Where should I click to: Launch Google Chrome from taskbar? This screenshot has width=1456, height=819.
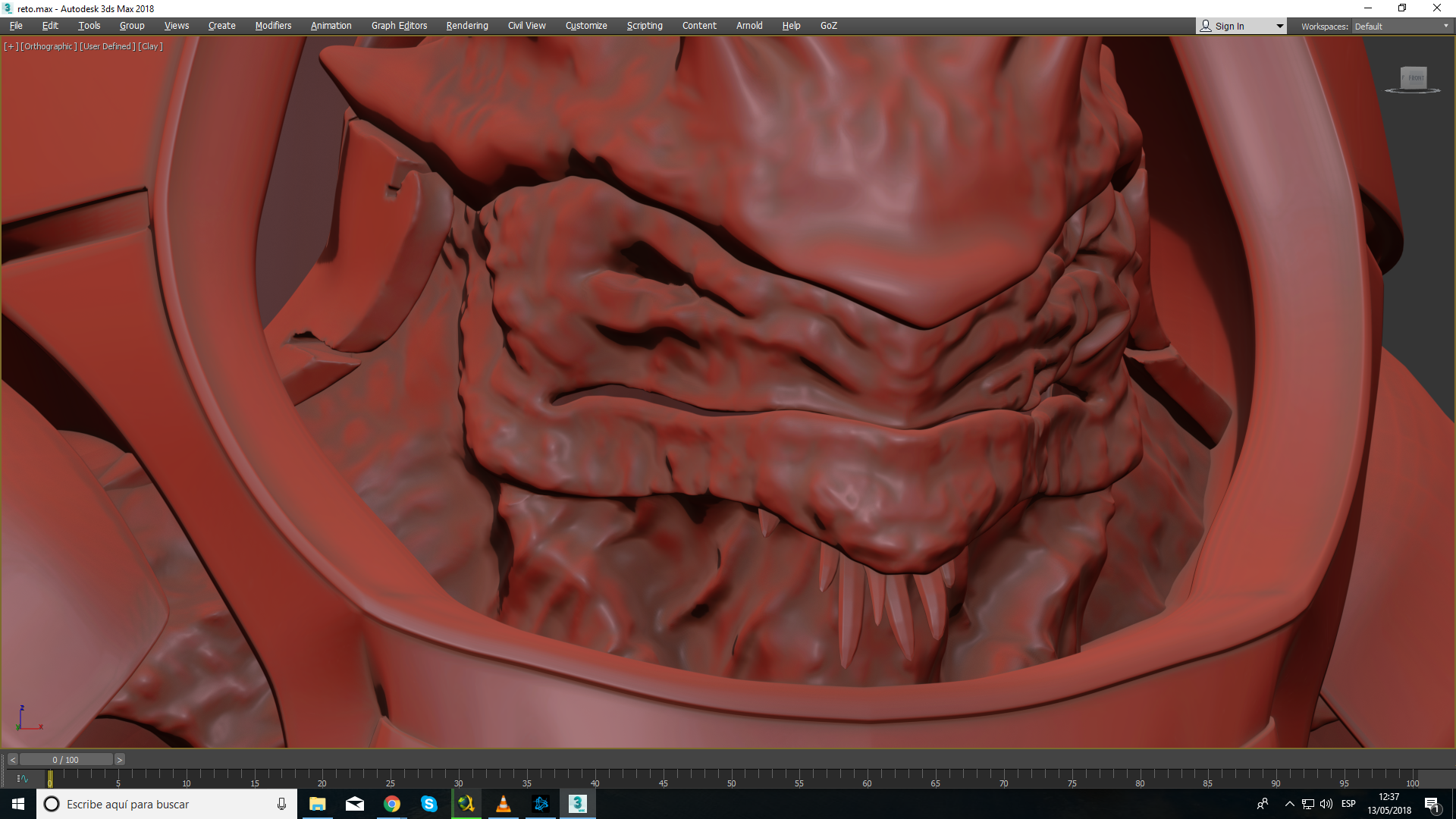(x=391, y=804)
